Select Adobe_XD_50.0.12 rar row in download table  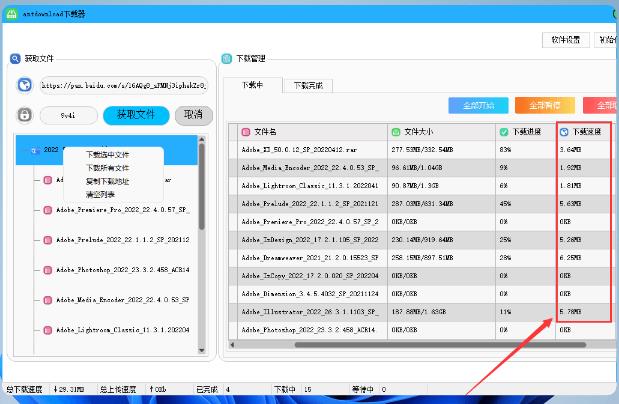click(x=422, y=150)
